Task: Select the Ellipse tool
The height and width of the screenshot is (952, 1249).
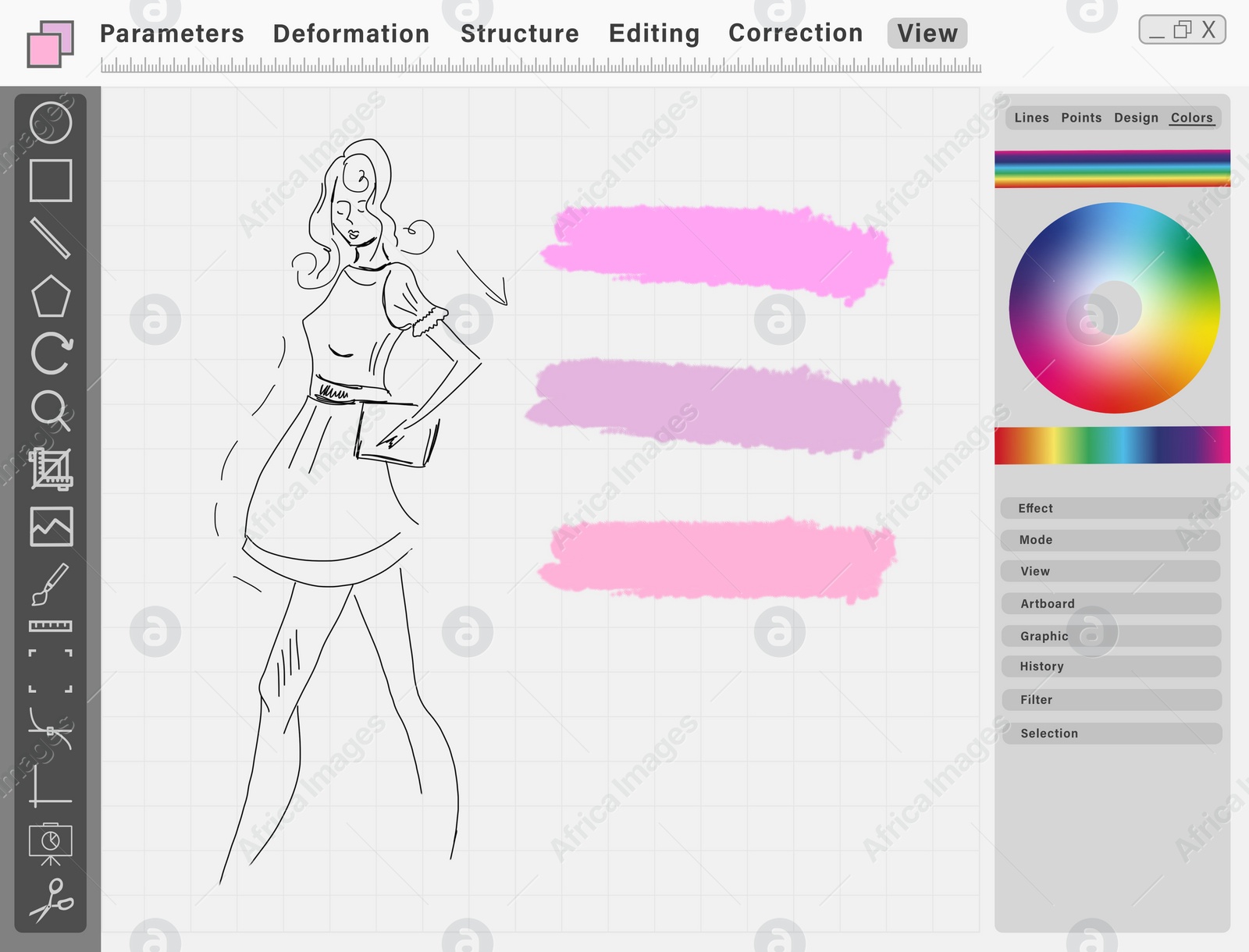Action: [x=51, y=123]
